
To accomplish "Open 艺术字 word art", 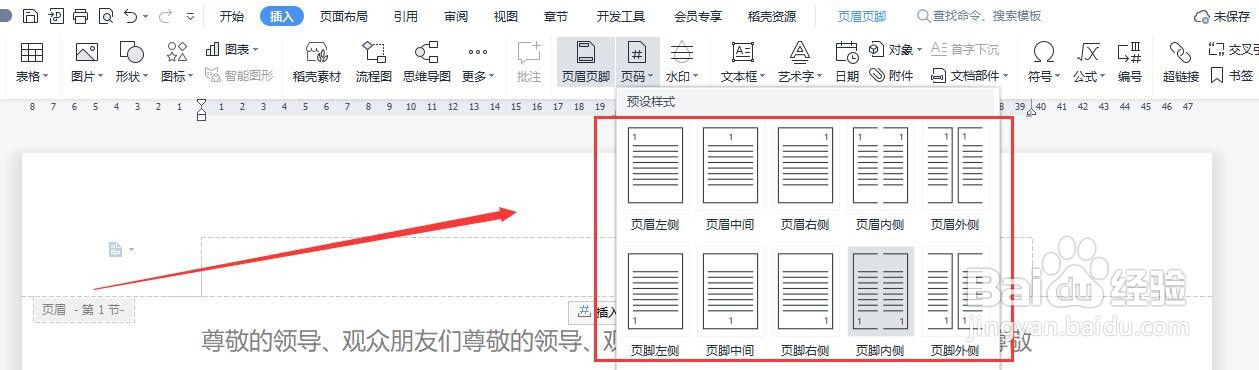I will pyautogui.click(x=800, y=62).
